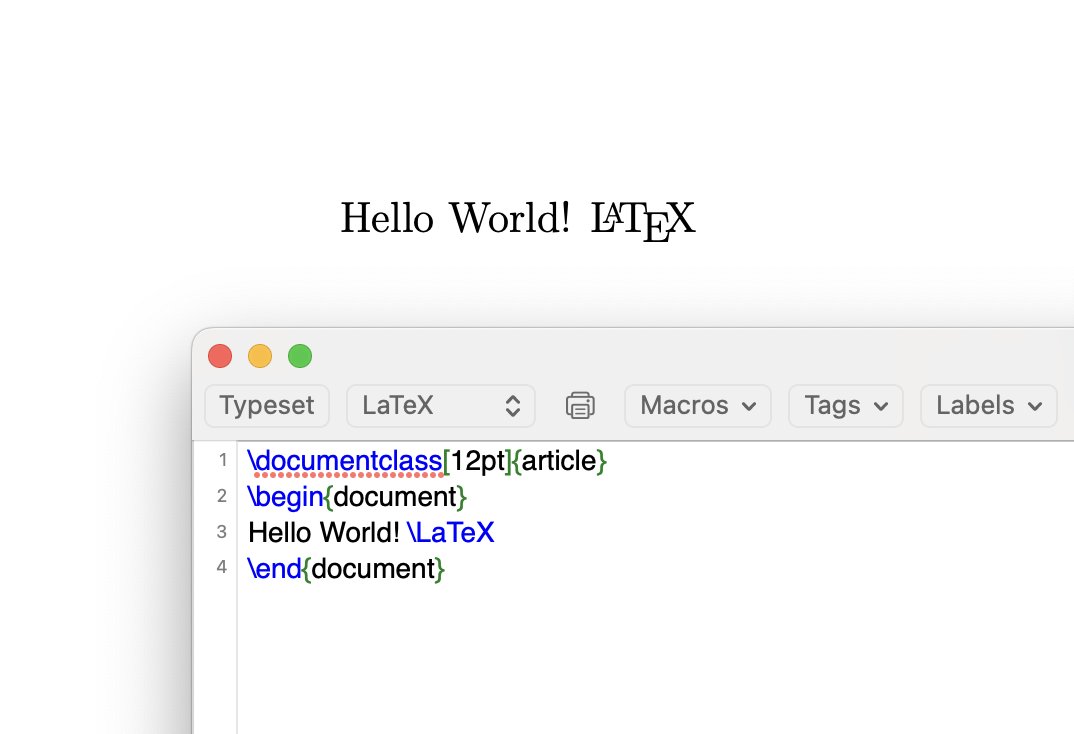Image resolution: width=1074 pixels, height=734 pixels.
Task: Open the LaTeX engine dropdown
Action: 440,405
